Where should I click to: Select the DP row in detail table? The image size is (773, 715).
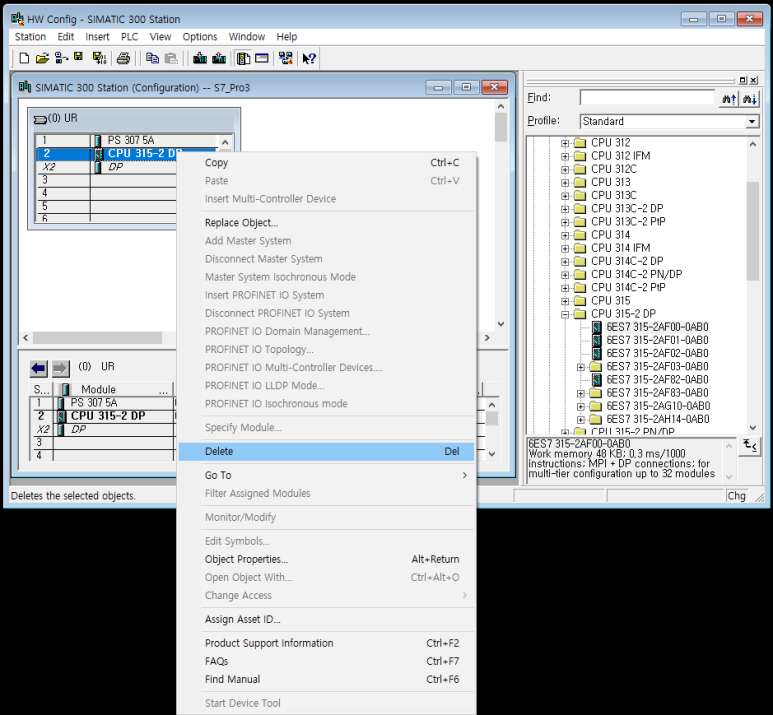[79, 429]
